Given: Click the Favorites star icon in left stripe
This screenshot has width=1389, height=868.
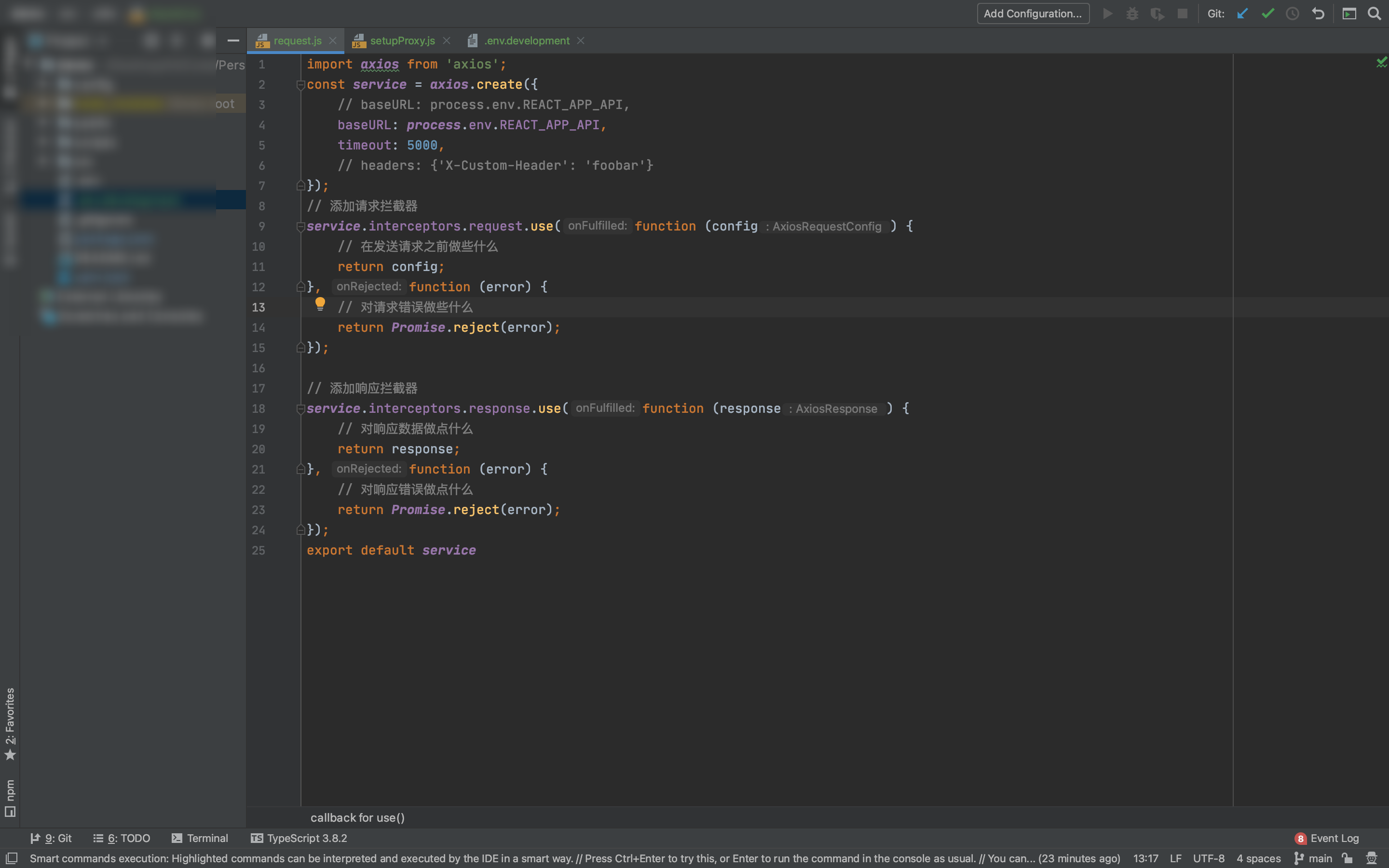Looking at the screenshot, I should pos(10,754).
